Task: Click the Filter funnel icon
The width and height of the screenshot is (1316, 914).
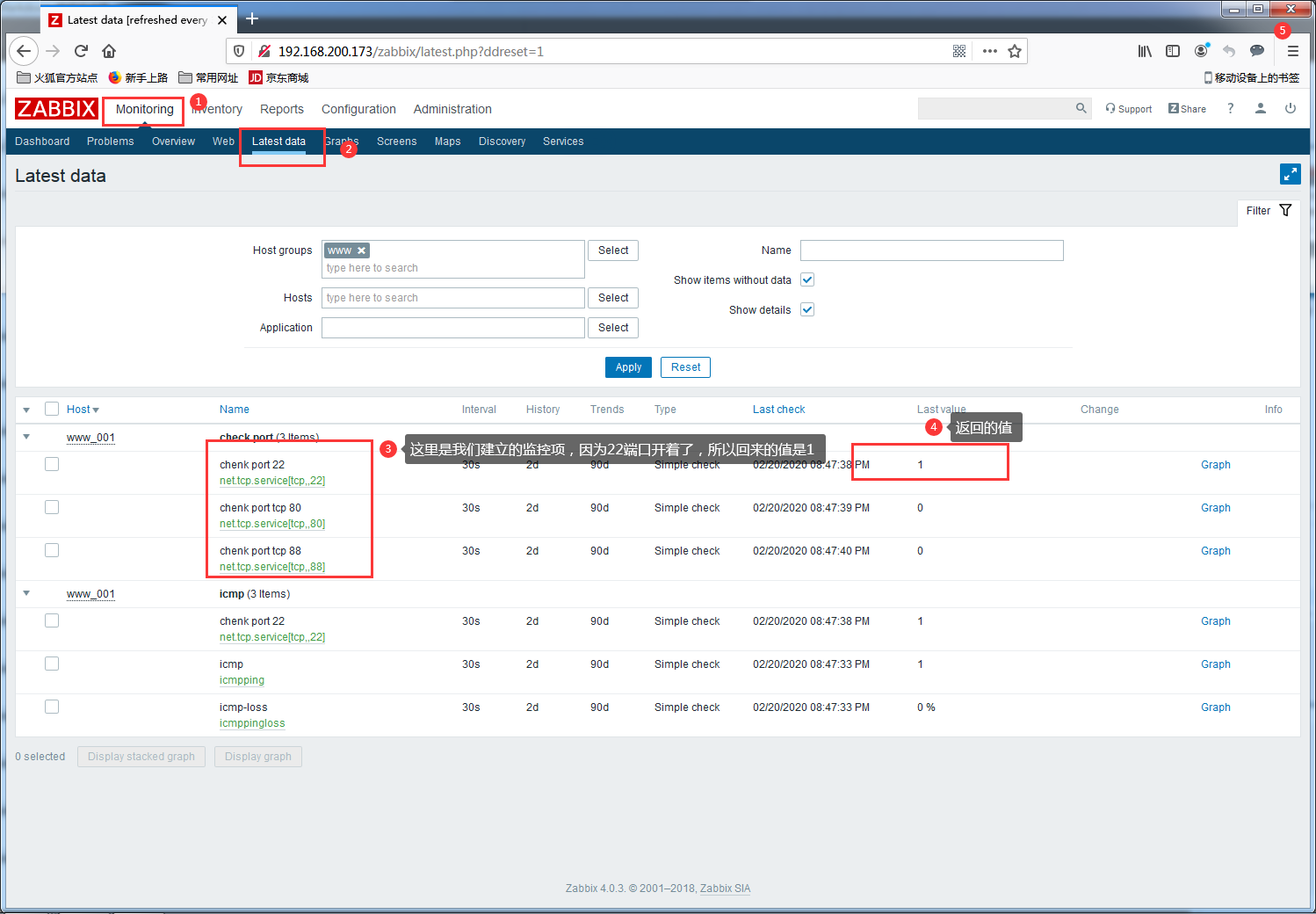Action: coord(1285,210)
